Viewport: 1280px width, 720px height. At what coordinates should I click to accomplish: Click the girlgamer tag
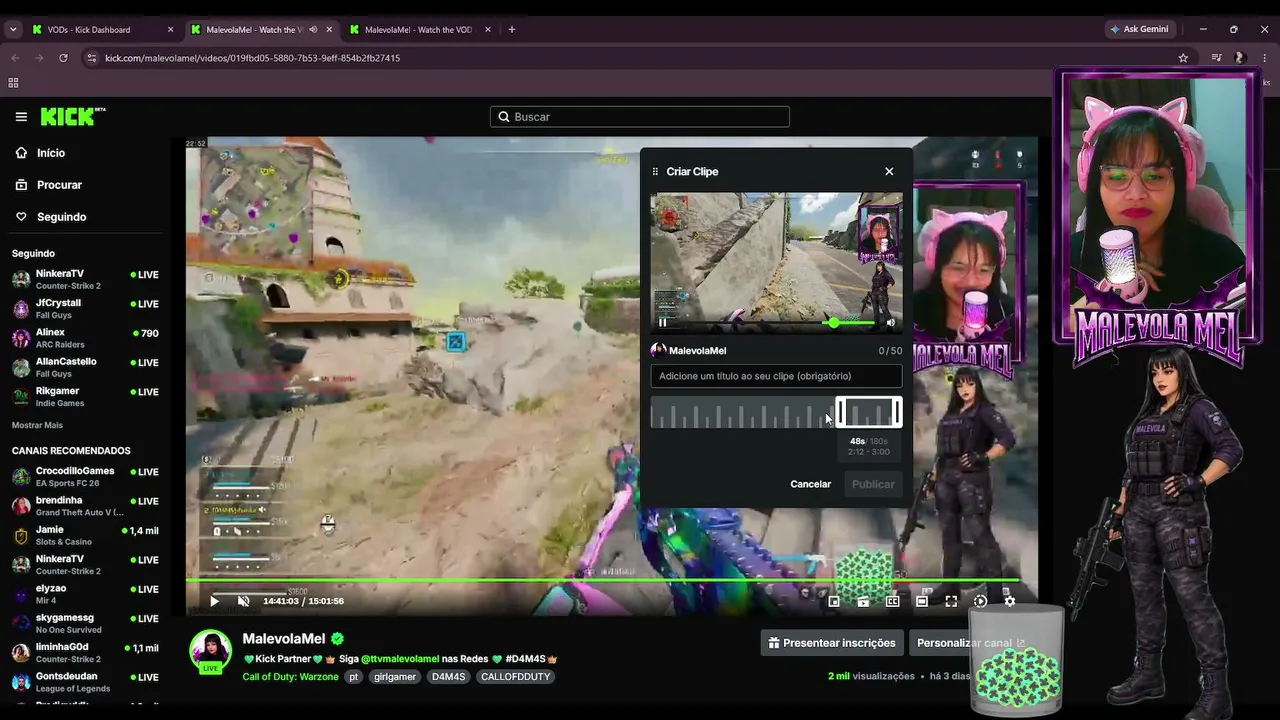point(395,677)
